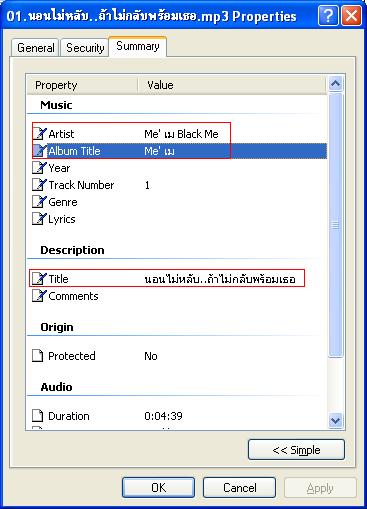Click the edit icon beside Genre
The height and width of the screenshot is (509, 367).
point(39,202)
